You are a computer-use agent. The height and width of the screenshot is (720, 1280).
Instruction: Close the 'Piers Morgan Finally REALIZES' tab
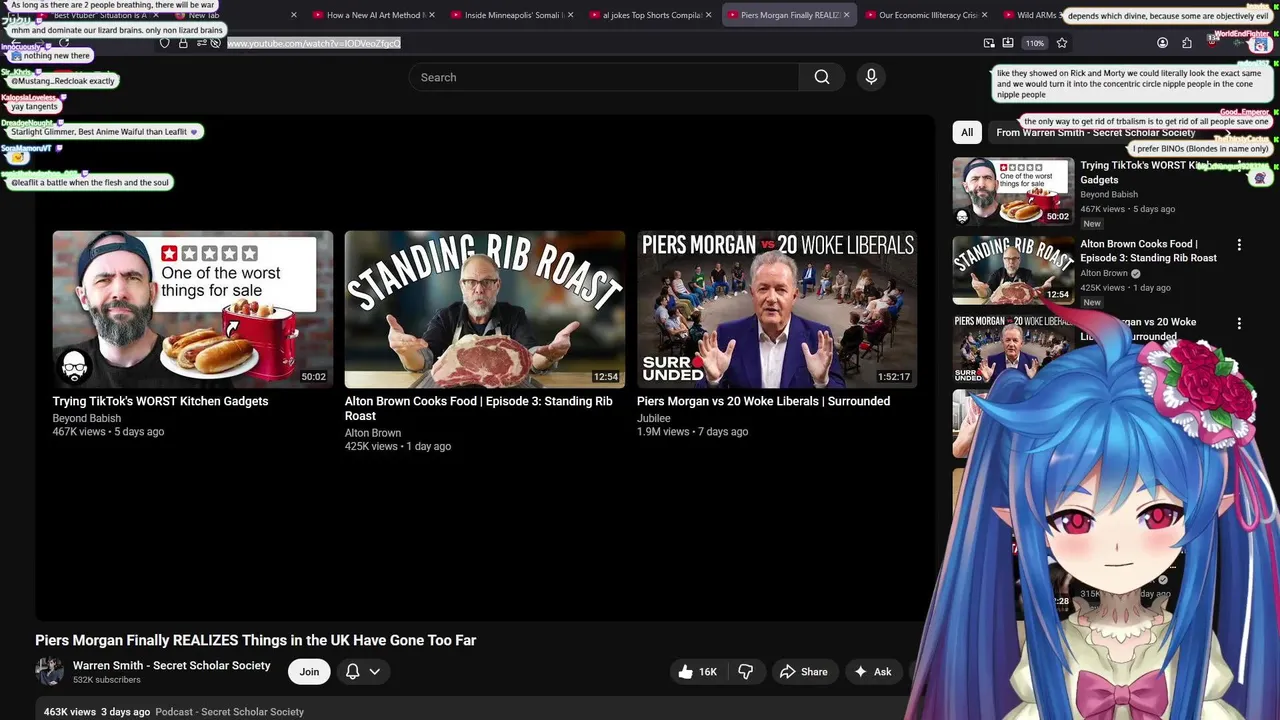pyautogui.click(x=847, y=15)
